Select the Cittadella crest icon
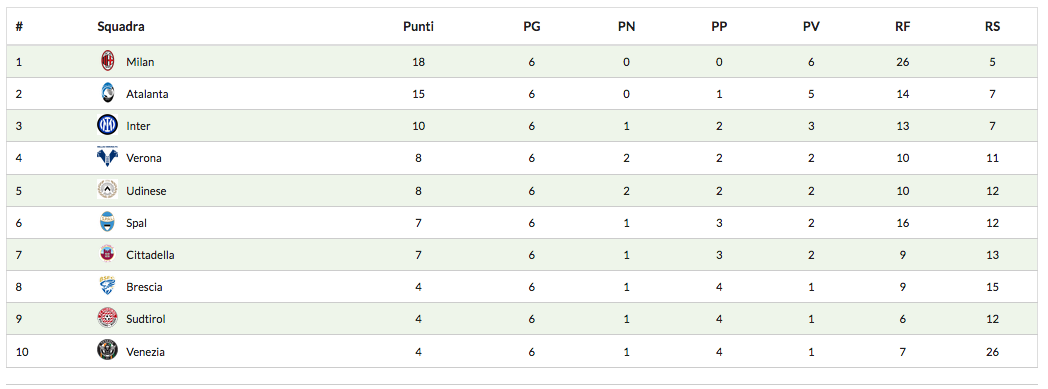The image size is (1048, 389). click(107, 254)
